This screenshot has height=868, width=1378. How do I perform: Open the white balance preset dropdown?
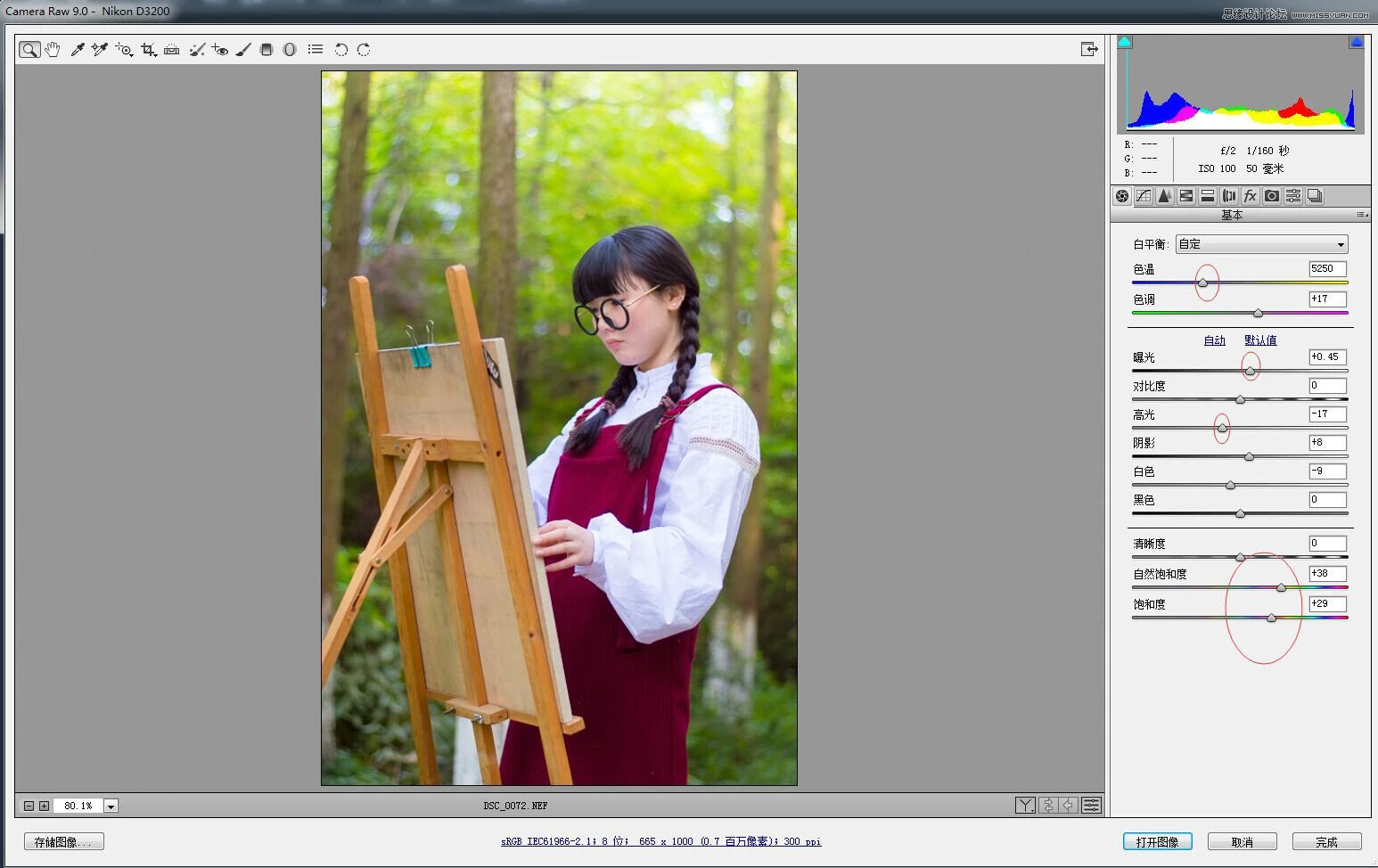[1261, 244]
